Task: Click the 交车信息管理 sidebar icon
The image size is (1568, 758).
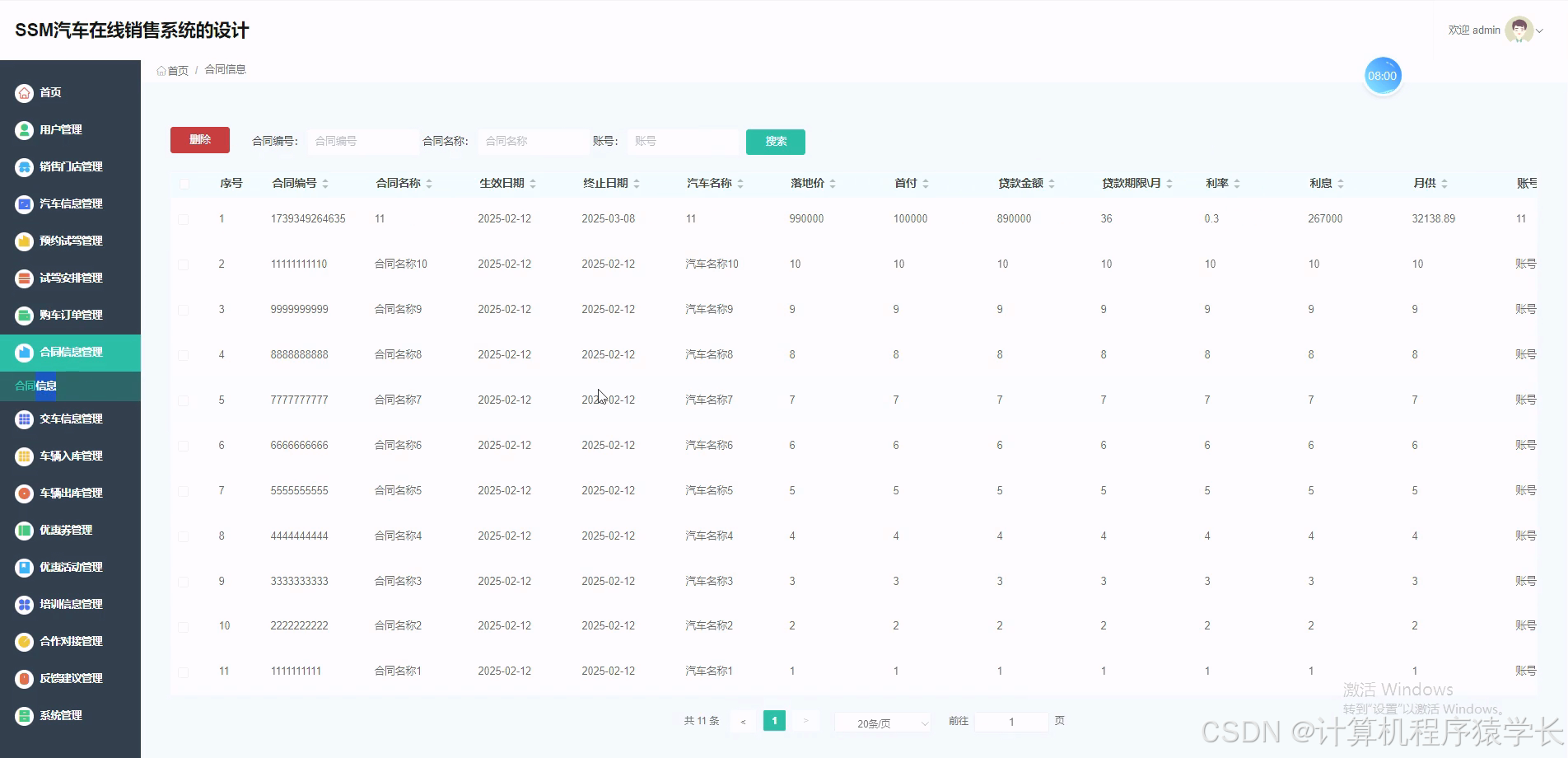Action: pos(25,419)
